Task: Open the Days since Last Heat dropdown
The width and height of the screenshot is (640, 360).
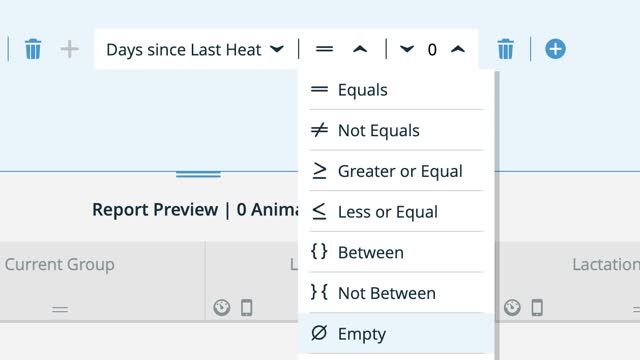Action: click(195, 49)
